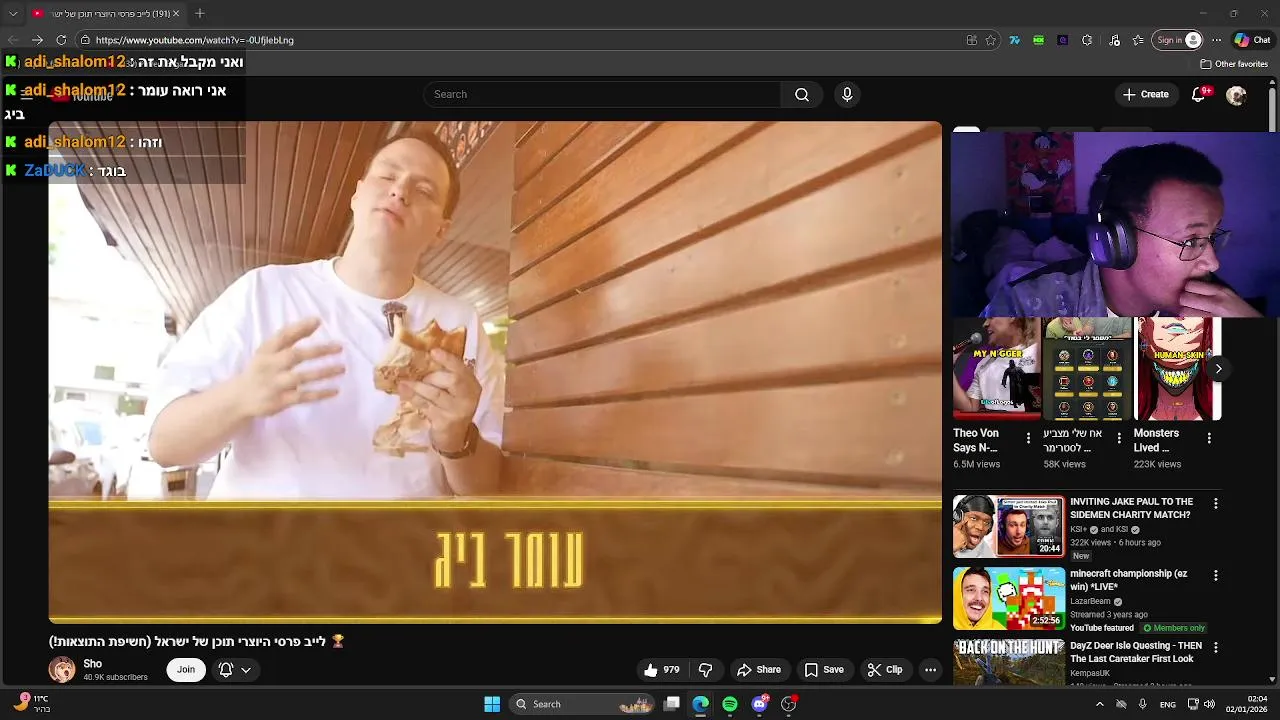Reload the page with the refresh icon
This screenshot has width=1280, height=720.
pyautogui.click(x=61, y=40)
